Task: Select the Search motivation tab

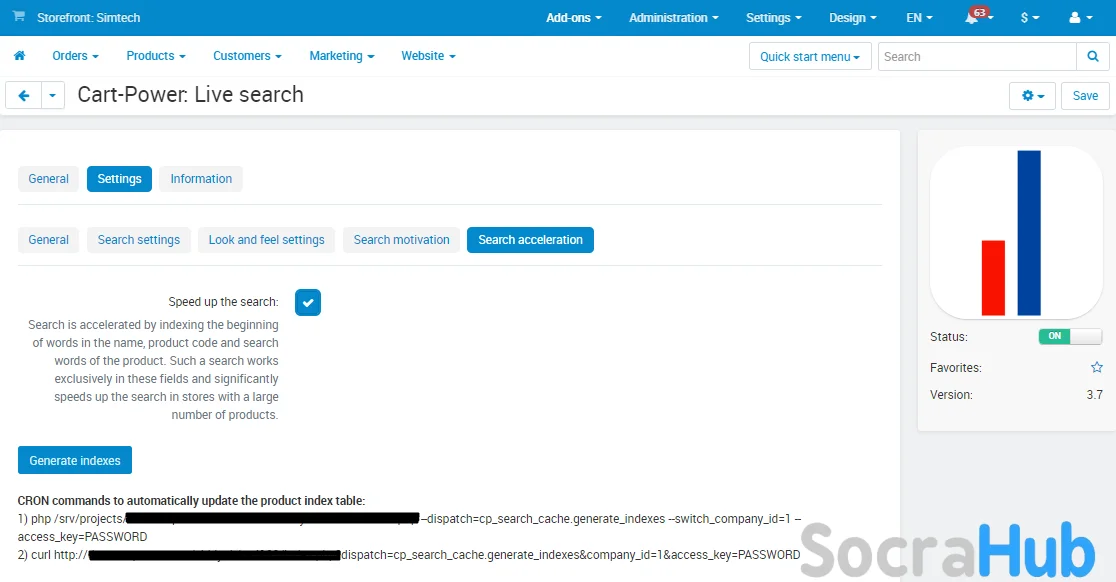Action: coord(401,240)
